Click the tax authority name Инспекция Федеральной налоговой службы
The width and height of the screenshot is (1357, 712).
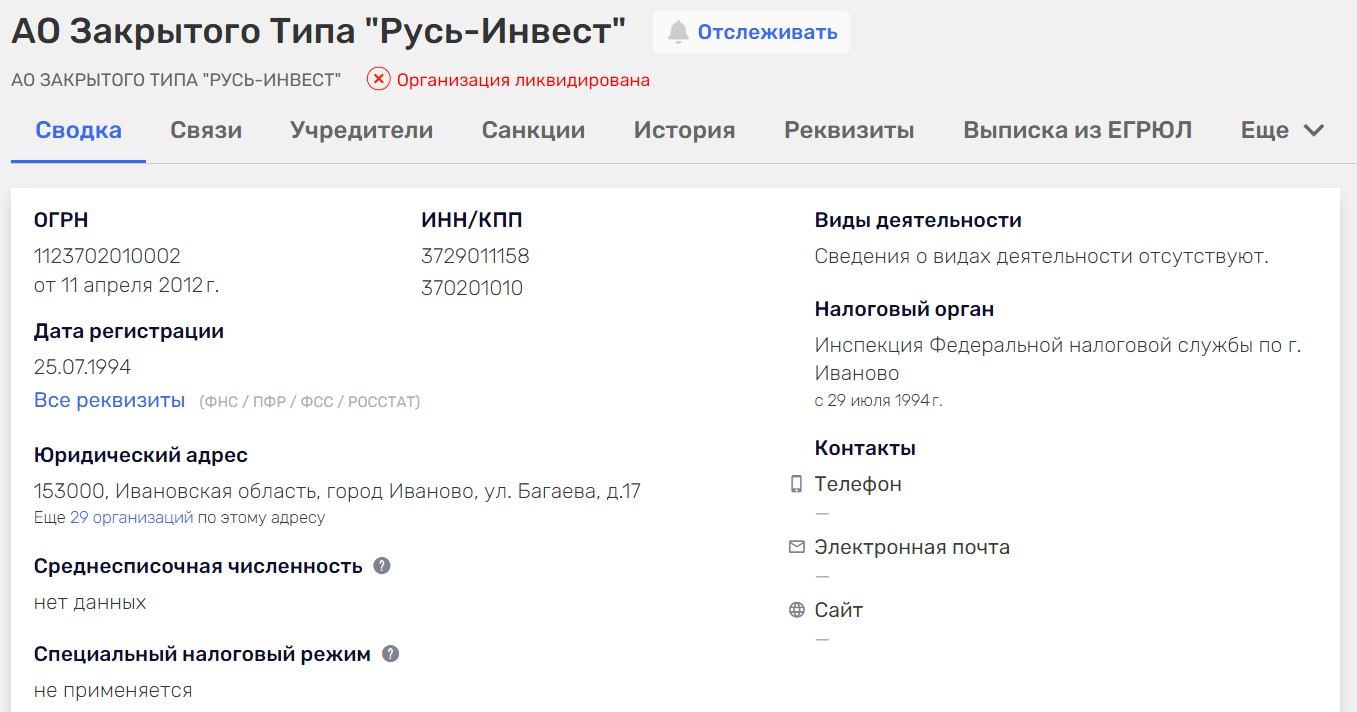[1058, 359]
